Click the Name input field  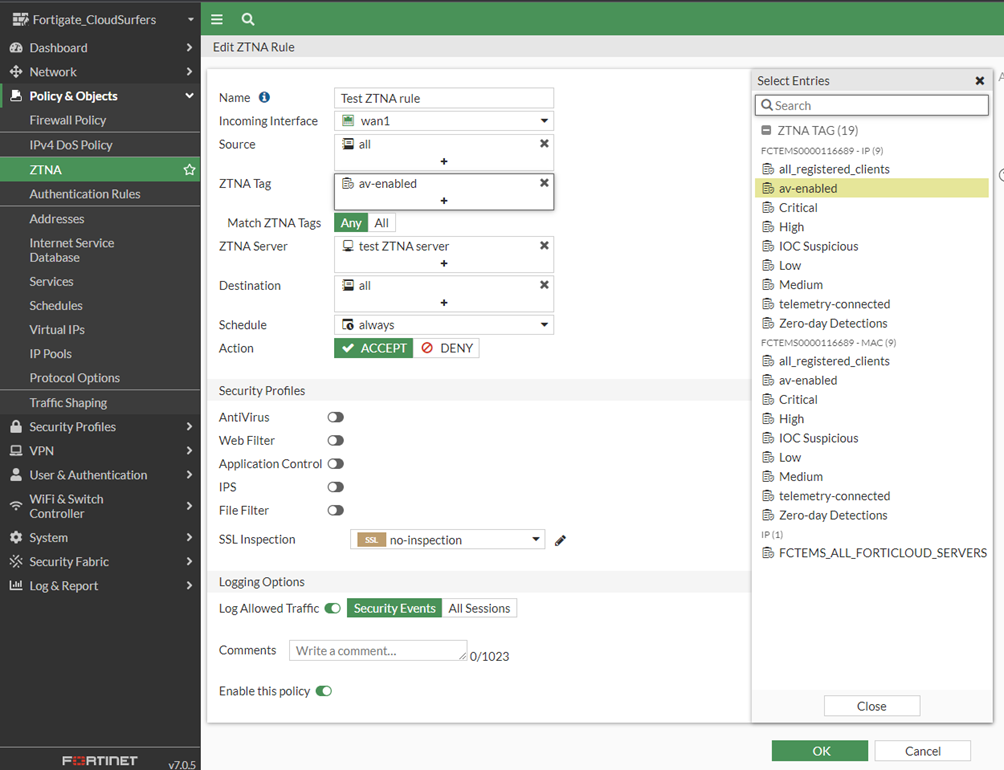[444, 98]
